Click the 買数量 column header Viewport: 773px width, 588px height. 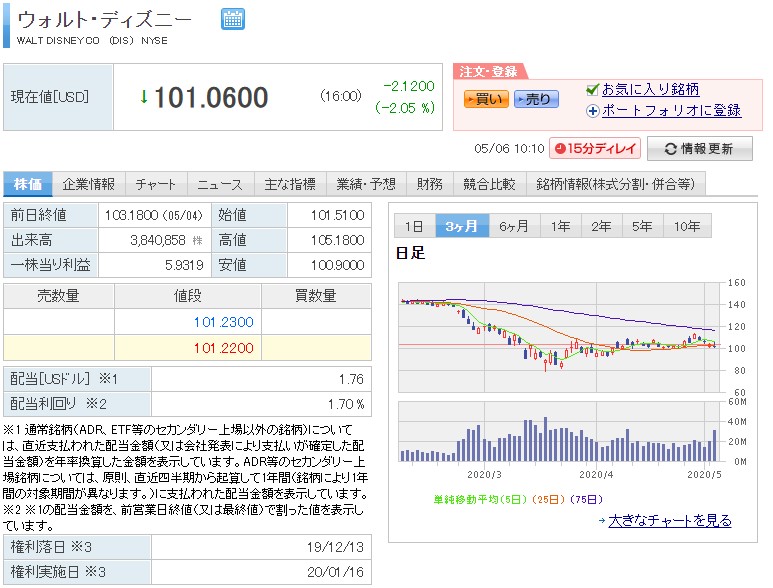click(x=316, y=296)
